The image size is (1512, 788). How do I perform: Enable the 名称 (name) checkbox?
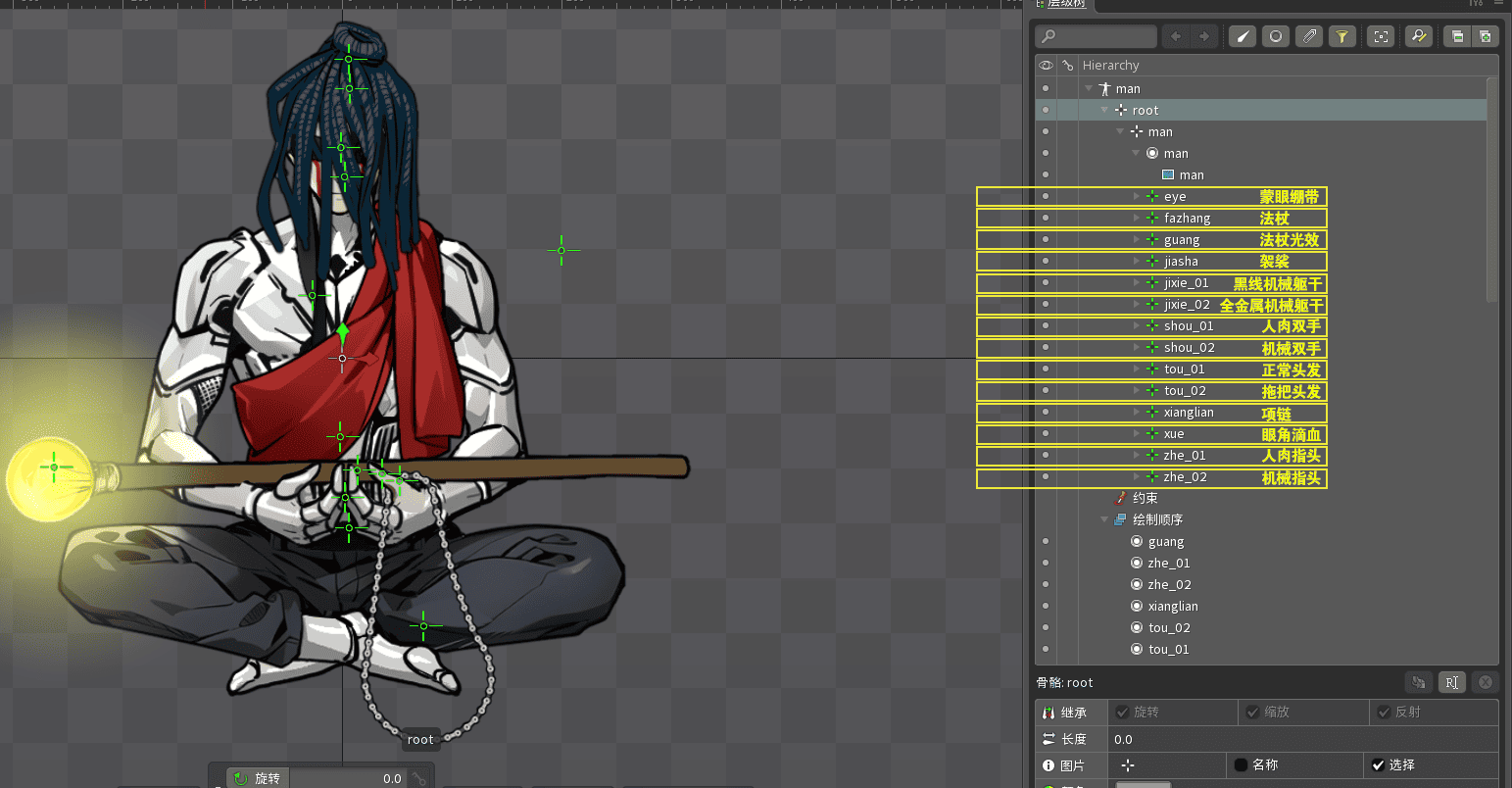(1241, 765)
